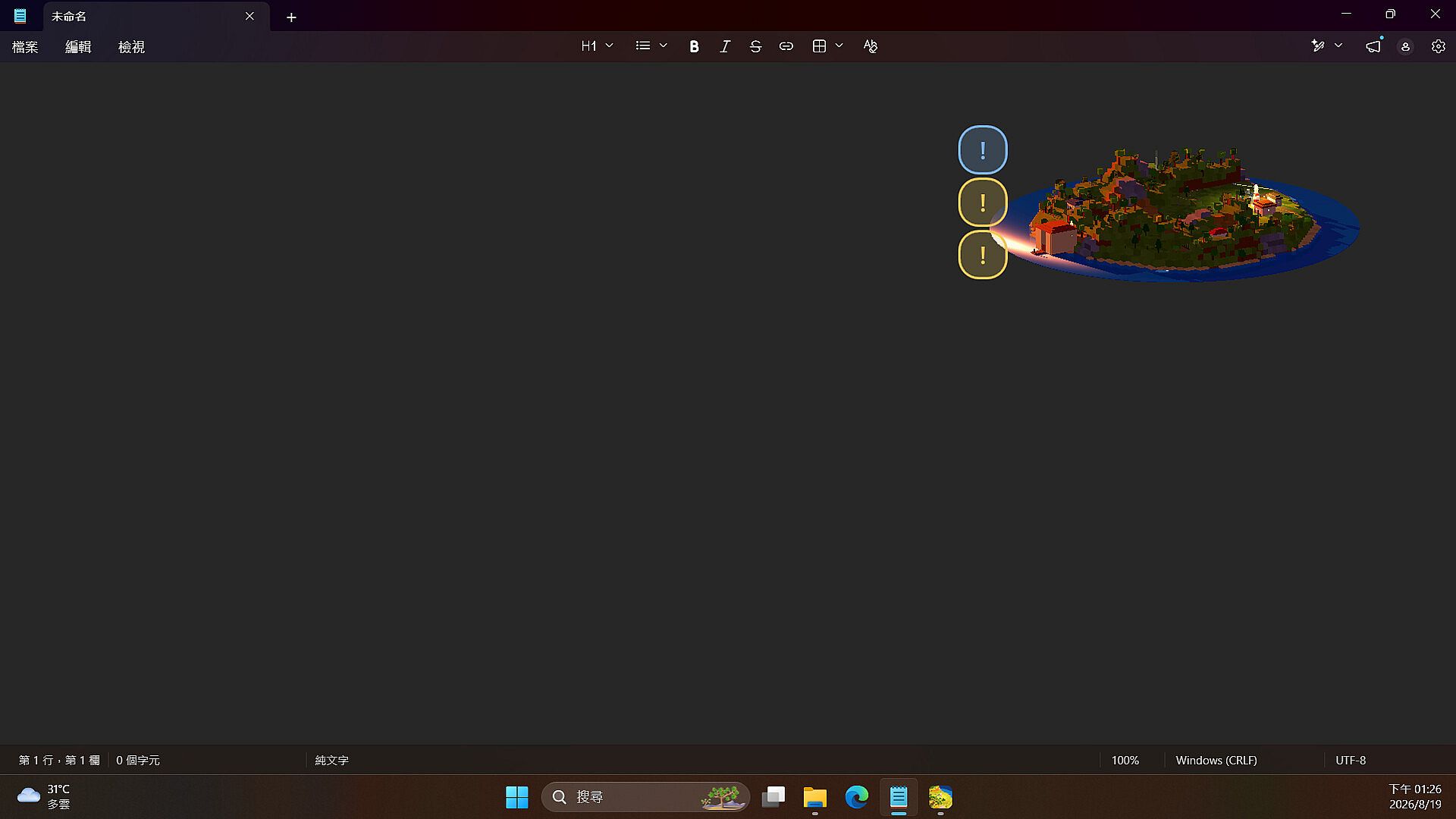Click the 第 1 行，第 1 欄 status entry
1456x819 pixels.
pos(59,760)
